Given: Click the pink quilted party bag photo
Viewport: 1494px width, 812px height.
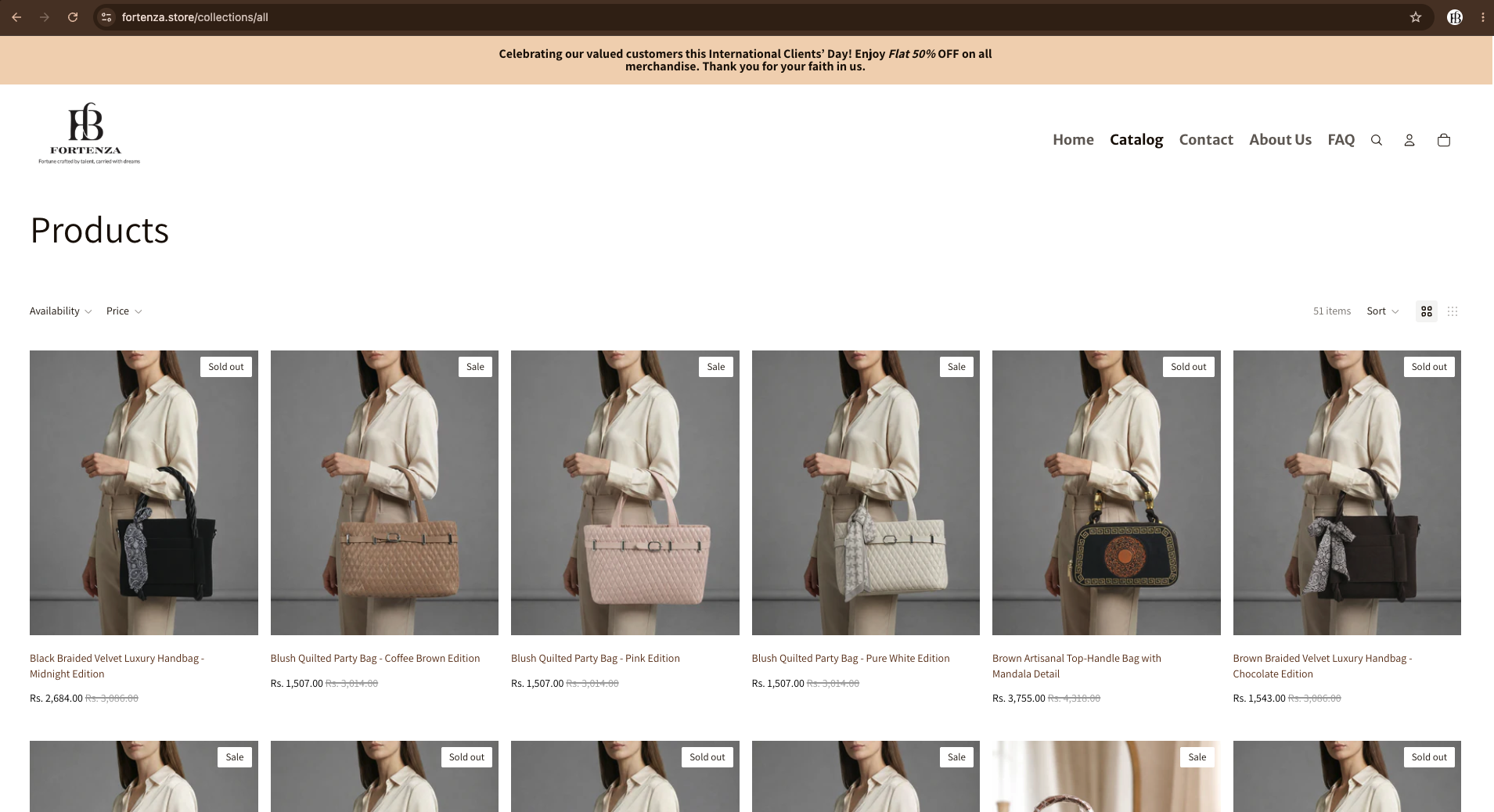Looking at the screenshot, I should [x=625, y=493].
